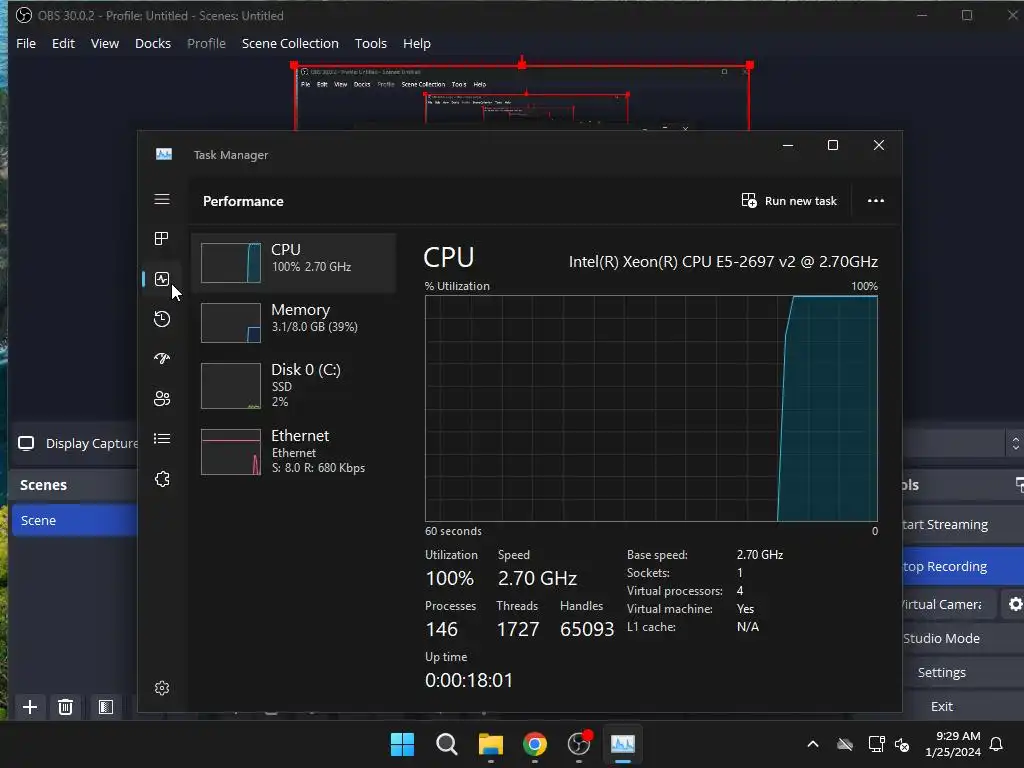Click the Virtual processors value 4

coord(740,591)
